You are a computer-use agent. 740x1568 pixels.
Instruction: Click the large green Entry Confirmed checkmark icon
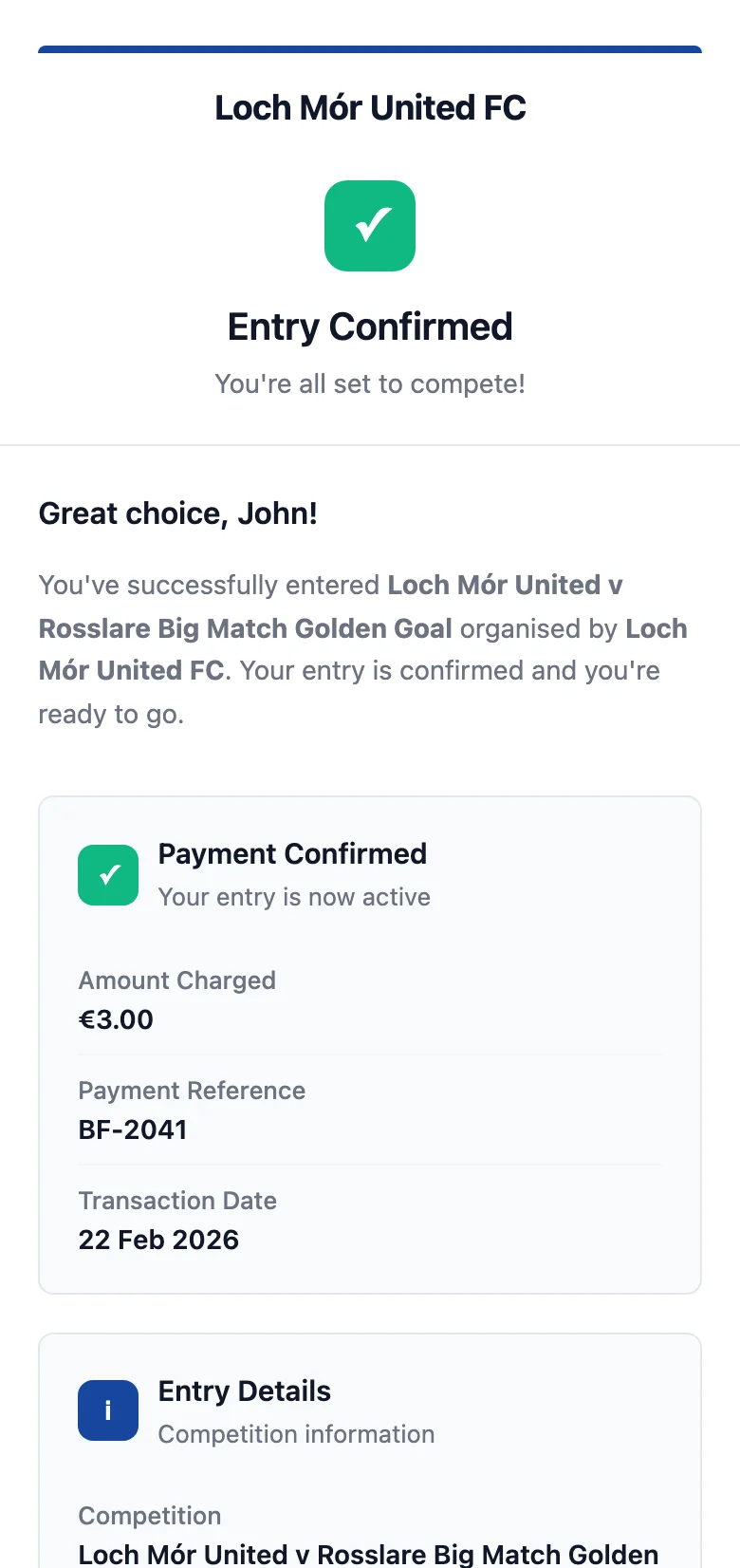[370, 226]
